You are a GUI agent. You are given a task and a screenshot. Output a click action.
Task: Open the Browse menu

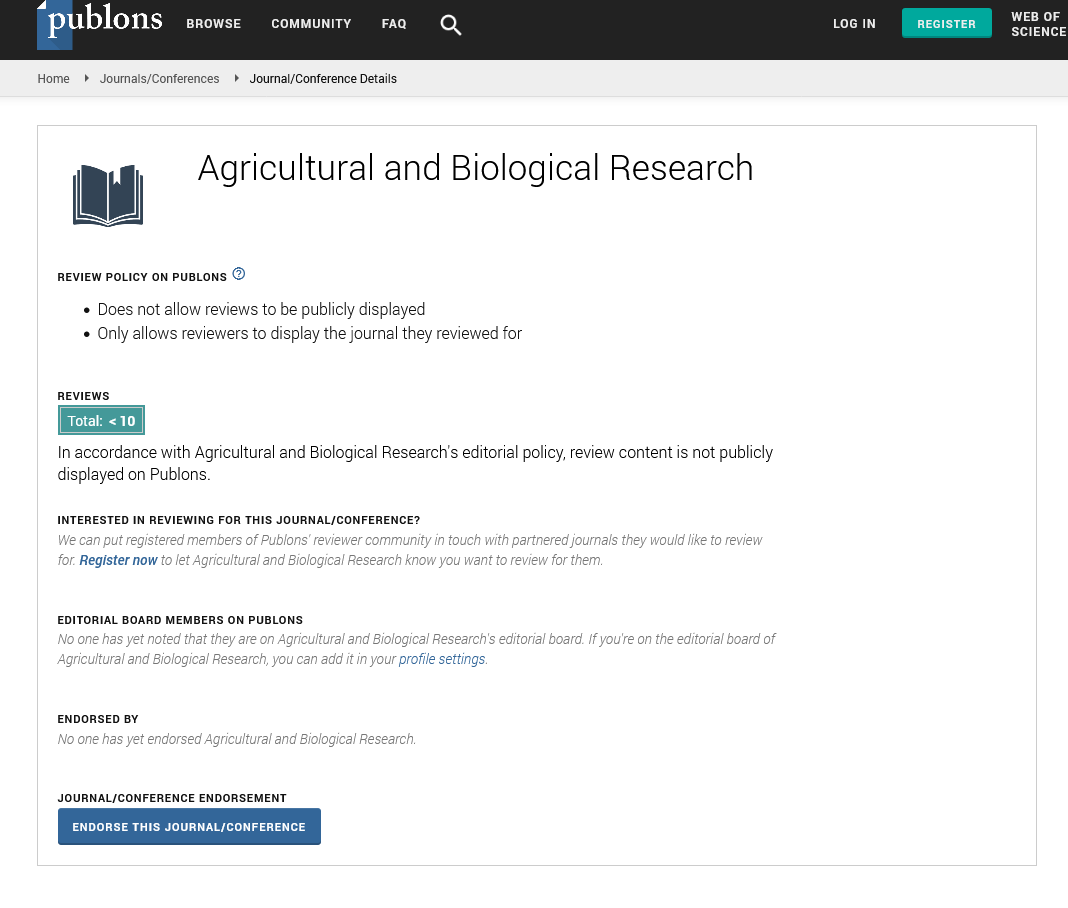click(x=213, y=24)
